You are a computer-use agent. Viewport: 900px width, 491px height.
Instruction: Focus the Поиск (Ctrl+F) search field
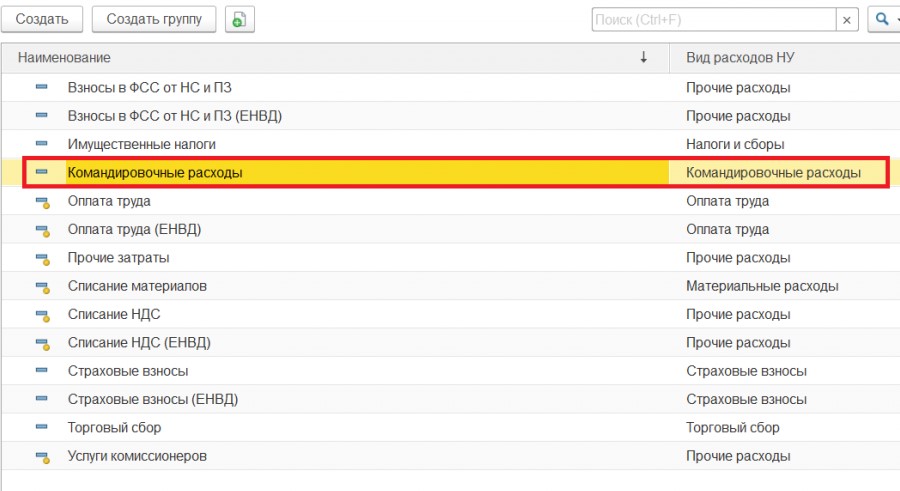[x=712, y=19]
